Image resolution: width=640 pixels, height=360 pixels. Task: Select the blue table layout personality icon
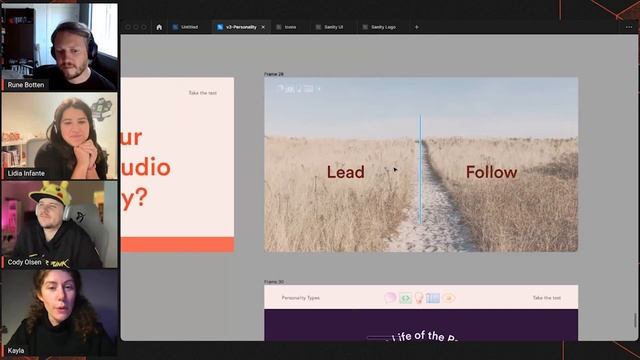point(433,298)
